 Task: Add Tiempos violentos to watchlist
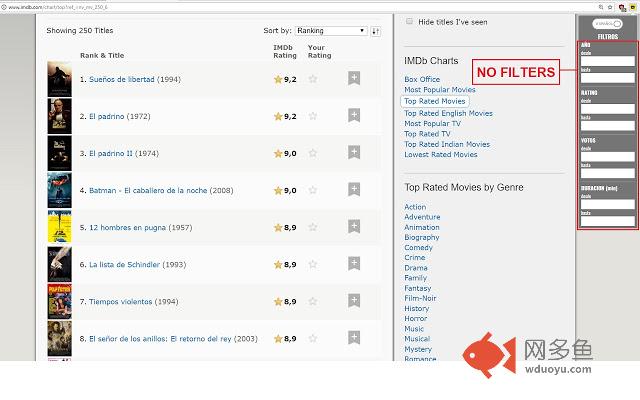354,301
